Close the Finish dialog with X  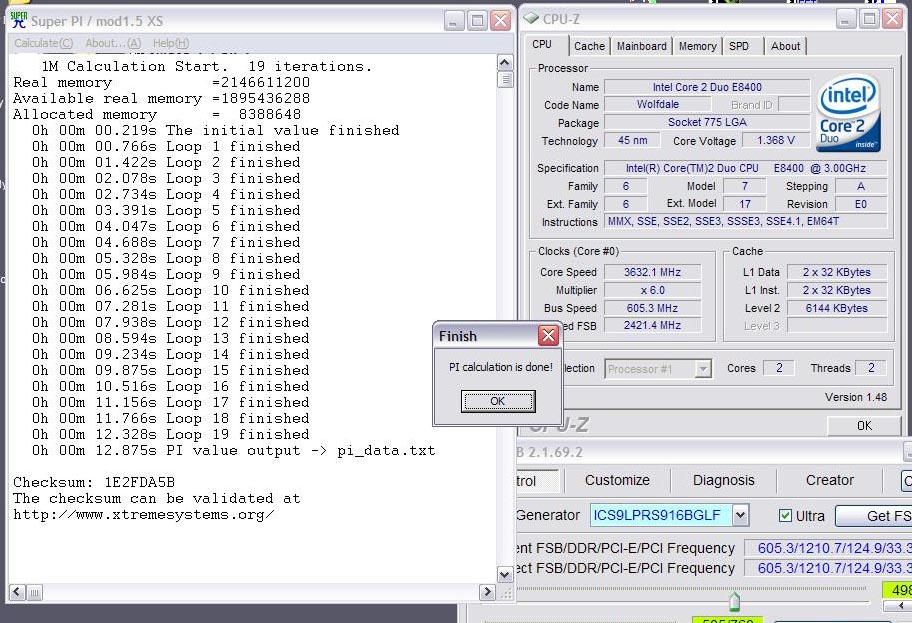point(548,336)
